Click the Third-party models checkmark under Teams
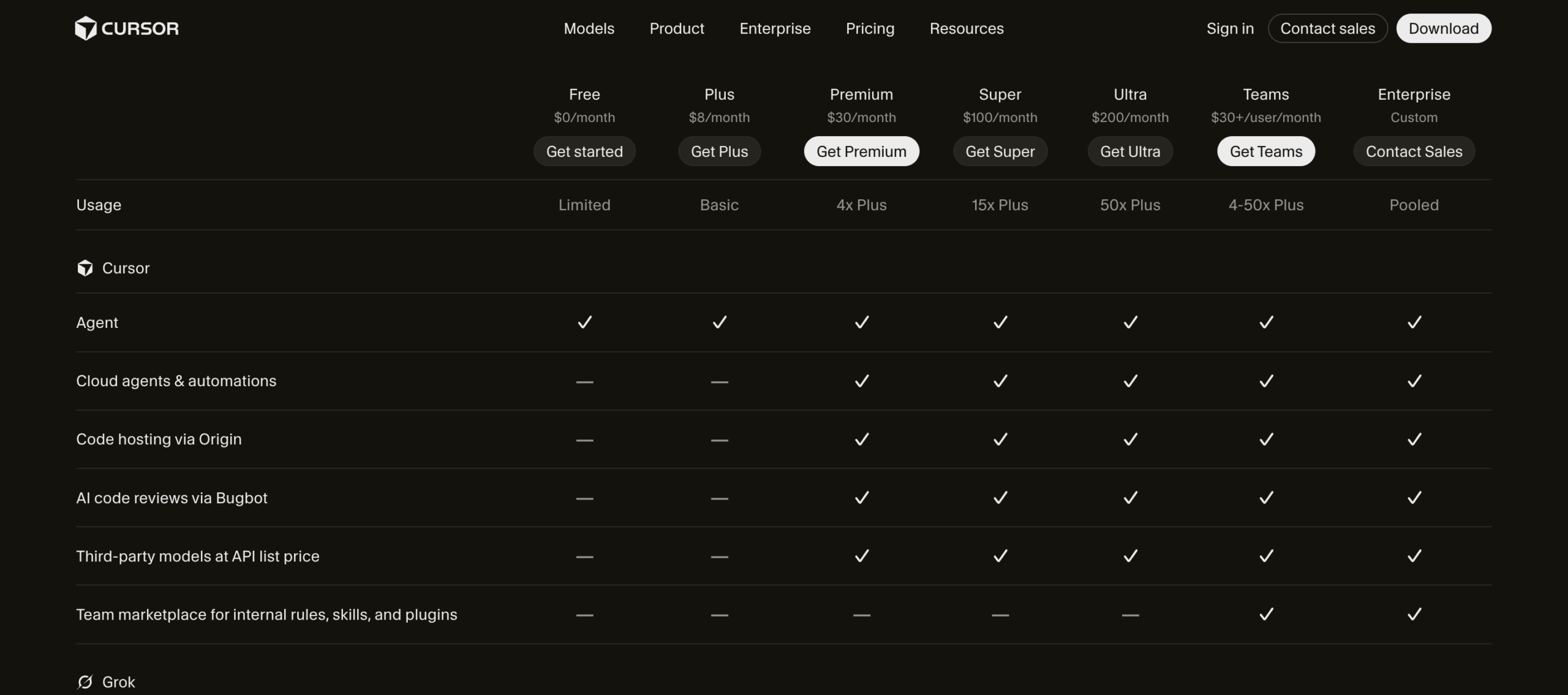The image size is (1568, 695). click(1266, 555)
